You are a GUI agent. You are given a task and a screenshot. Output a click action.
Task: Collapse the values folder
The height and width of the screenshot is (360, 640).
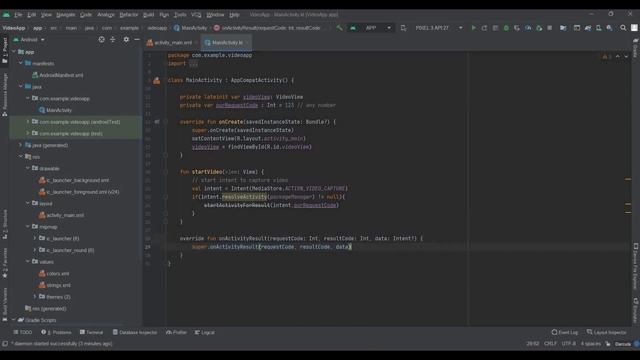(28, 262)
